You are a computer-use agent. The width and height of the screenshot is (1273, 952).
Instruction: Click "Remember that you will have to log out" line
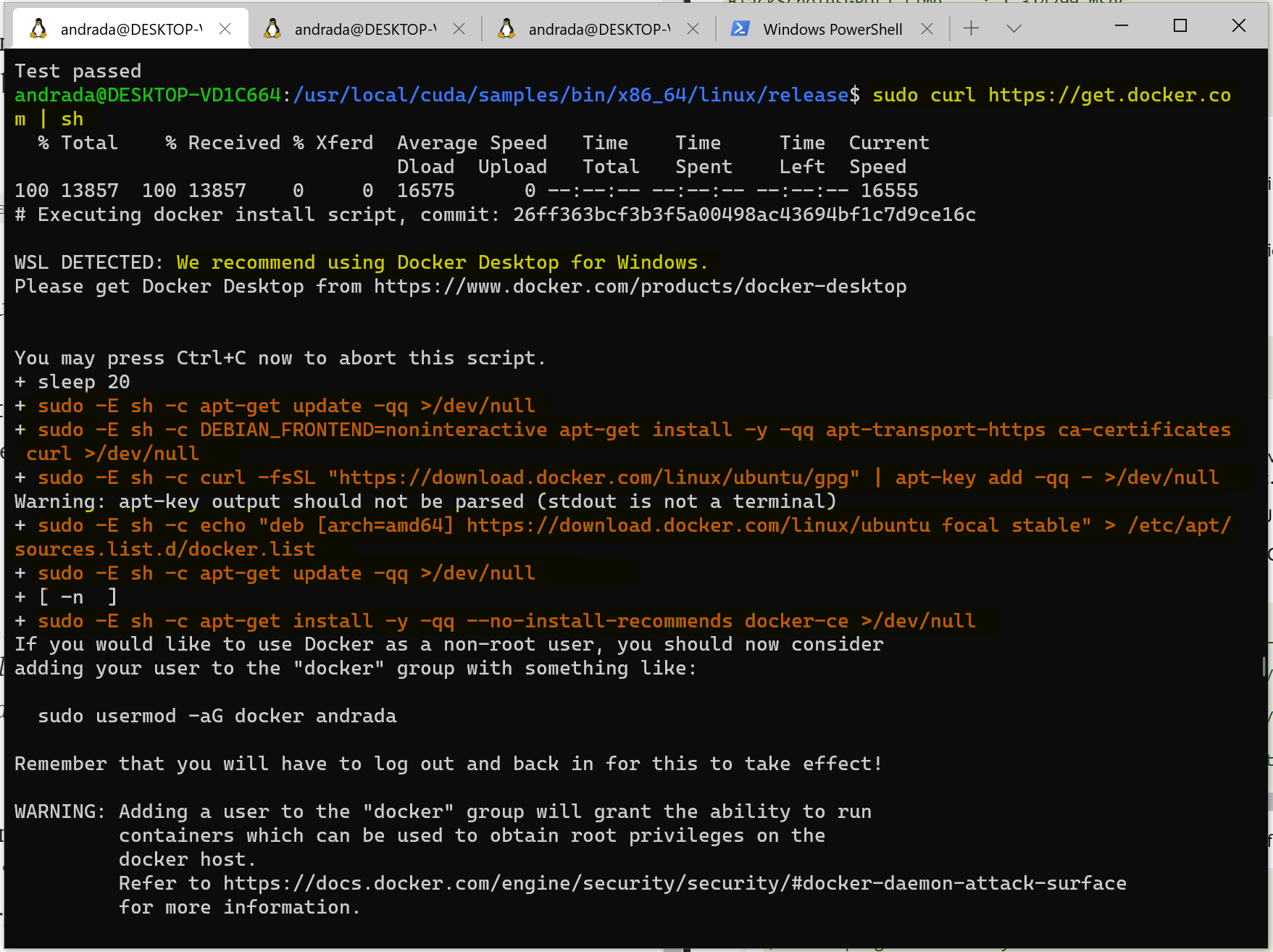coord(448,764)
